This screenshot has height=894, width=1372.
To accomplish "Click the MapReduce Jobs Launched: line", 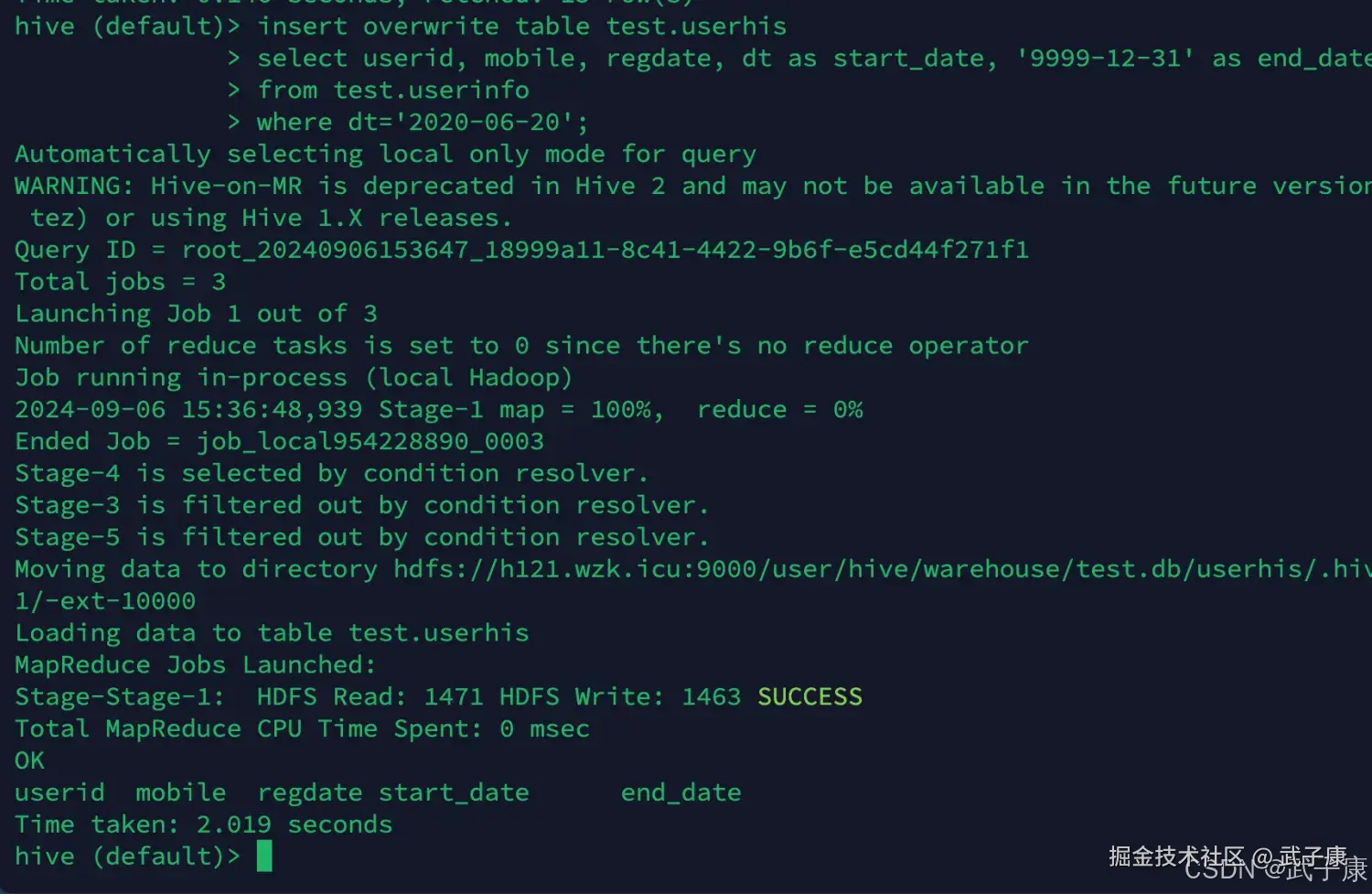I will (195, 665).
